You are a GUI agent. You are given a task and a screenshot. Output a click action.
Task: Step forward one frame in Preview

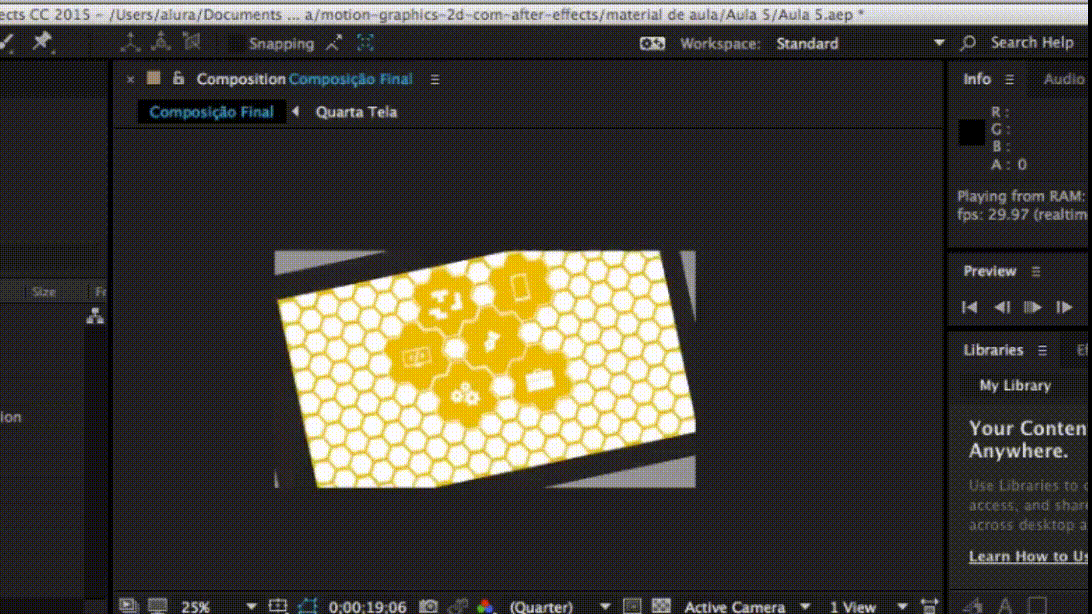click(x=1064, y=307)
